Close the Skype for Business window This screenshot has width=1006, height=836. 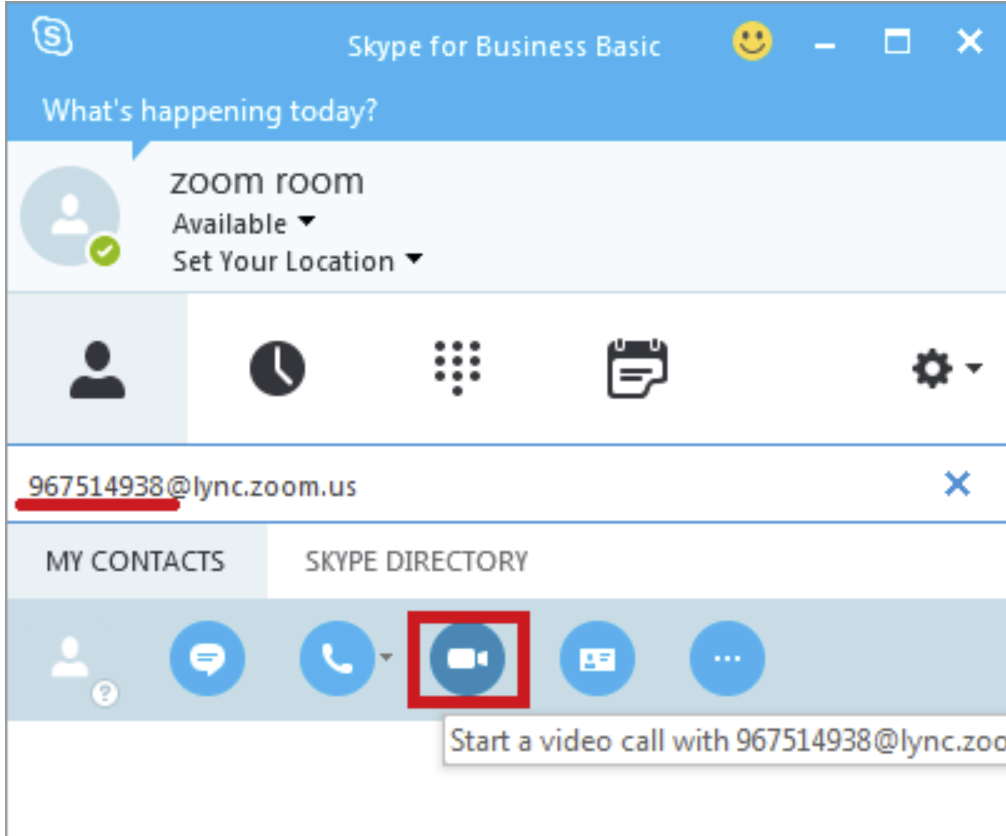pyautogui.click(x=969, y=42)
